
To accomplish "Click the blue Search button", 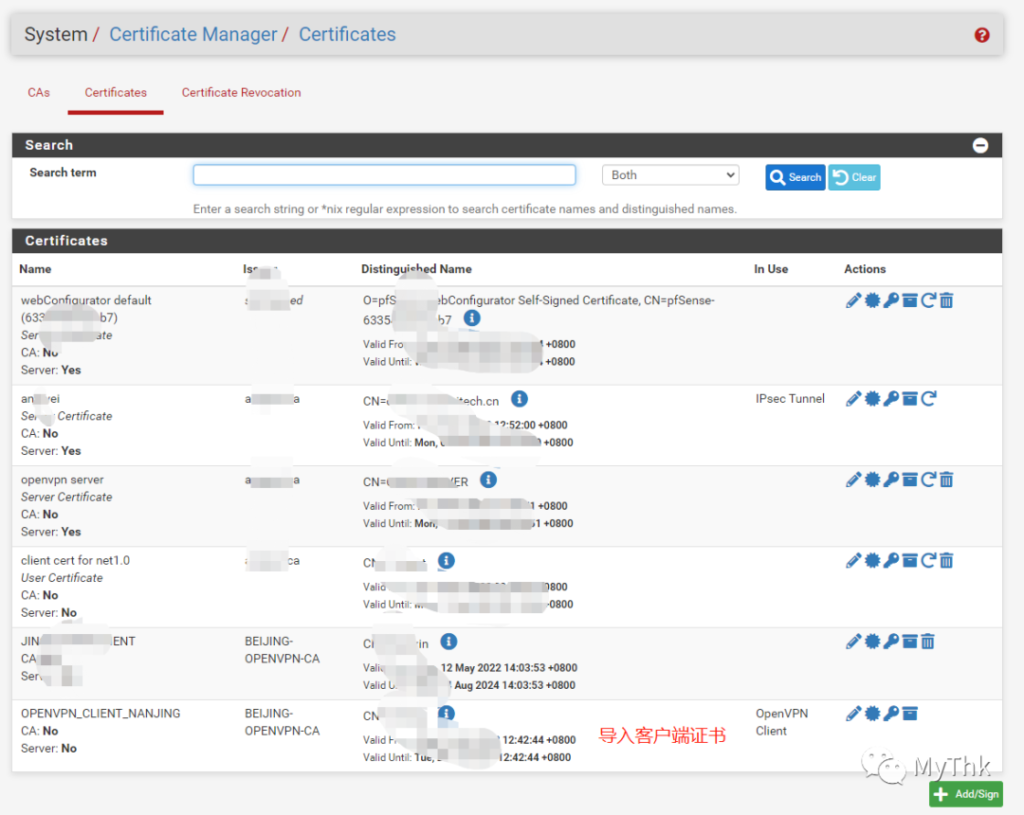I will (x=795, y=177).
